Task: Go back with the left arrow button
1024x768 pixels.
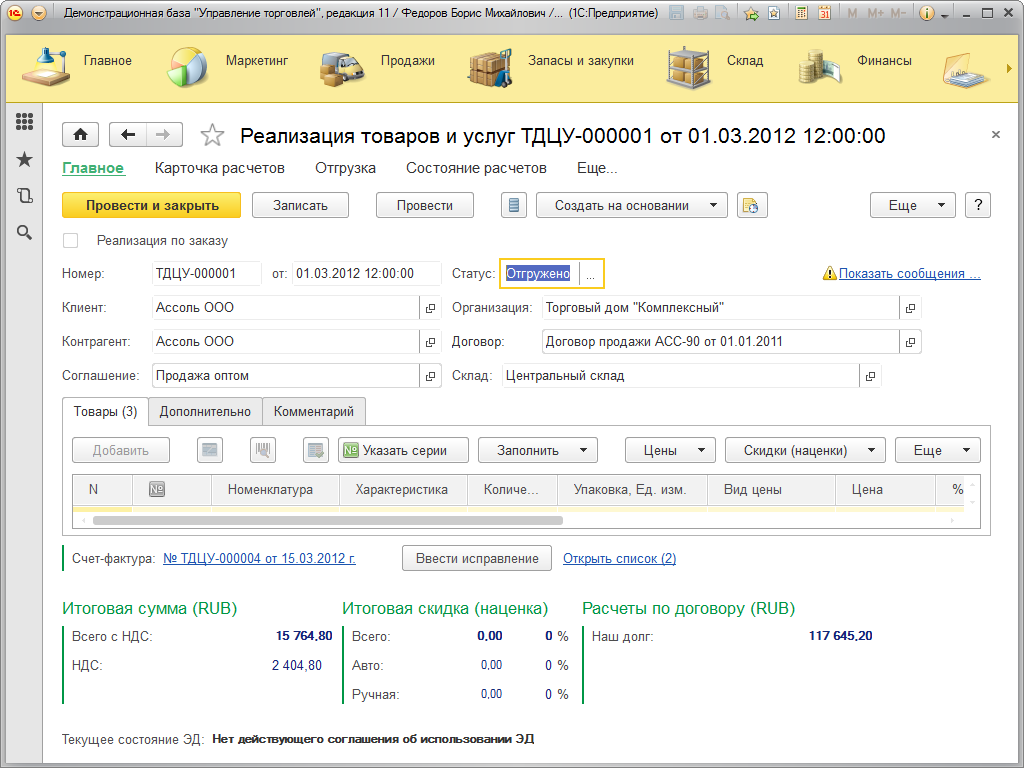Action: (x=128, y=135)
